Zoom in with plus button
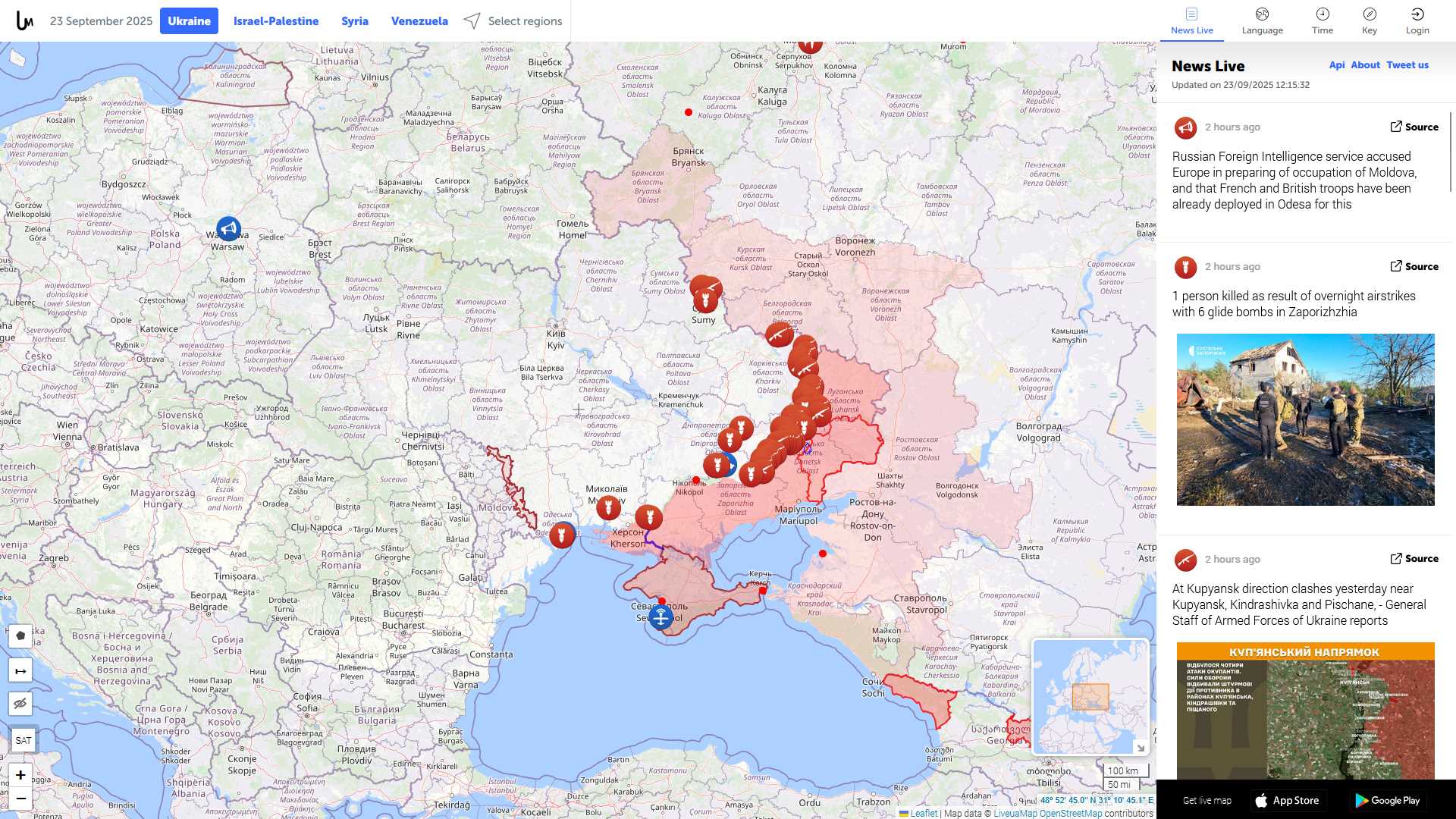 click(20, 775)
